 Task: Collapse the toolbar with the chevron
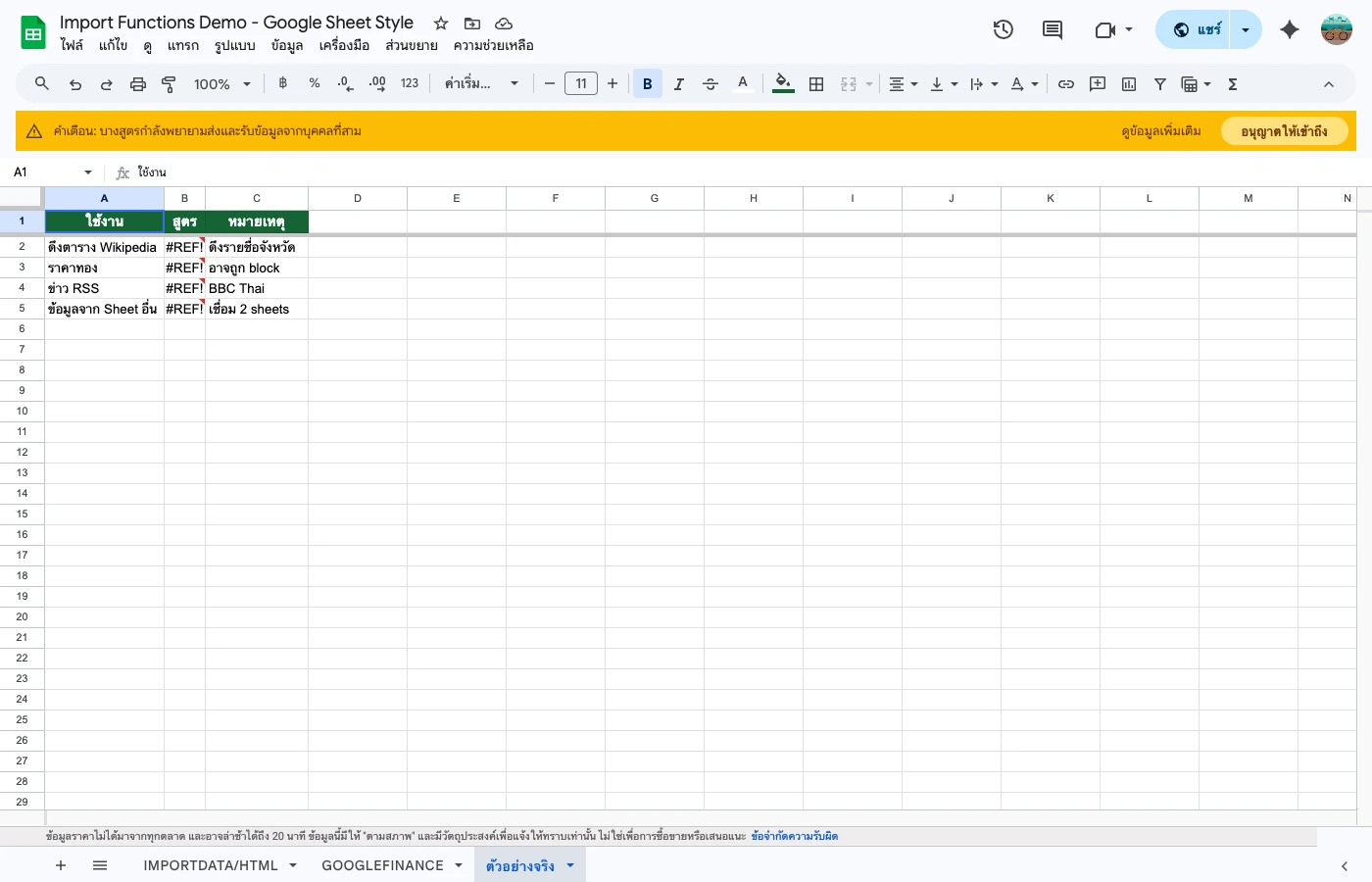(x=1329, y=83)
